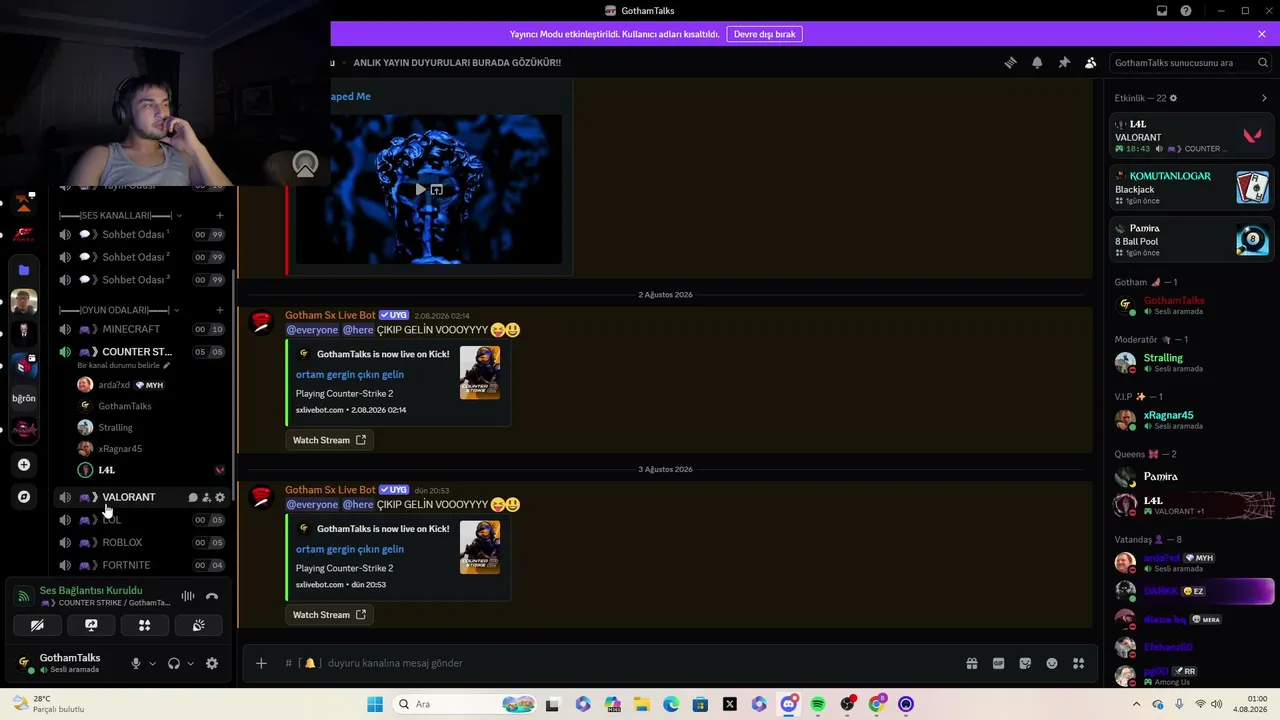Mute the microphone
The image size is (1280, 720).
coord(136,663)
